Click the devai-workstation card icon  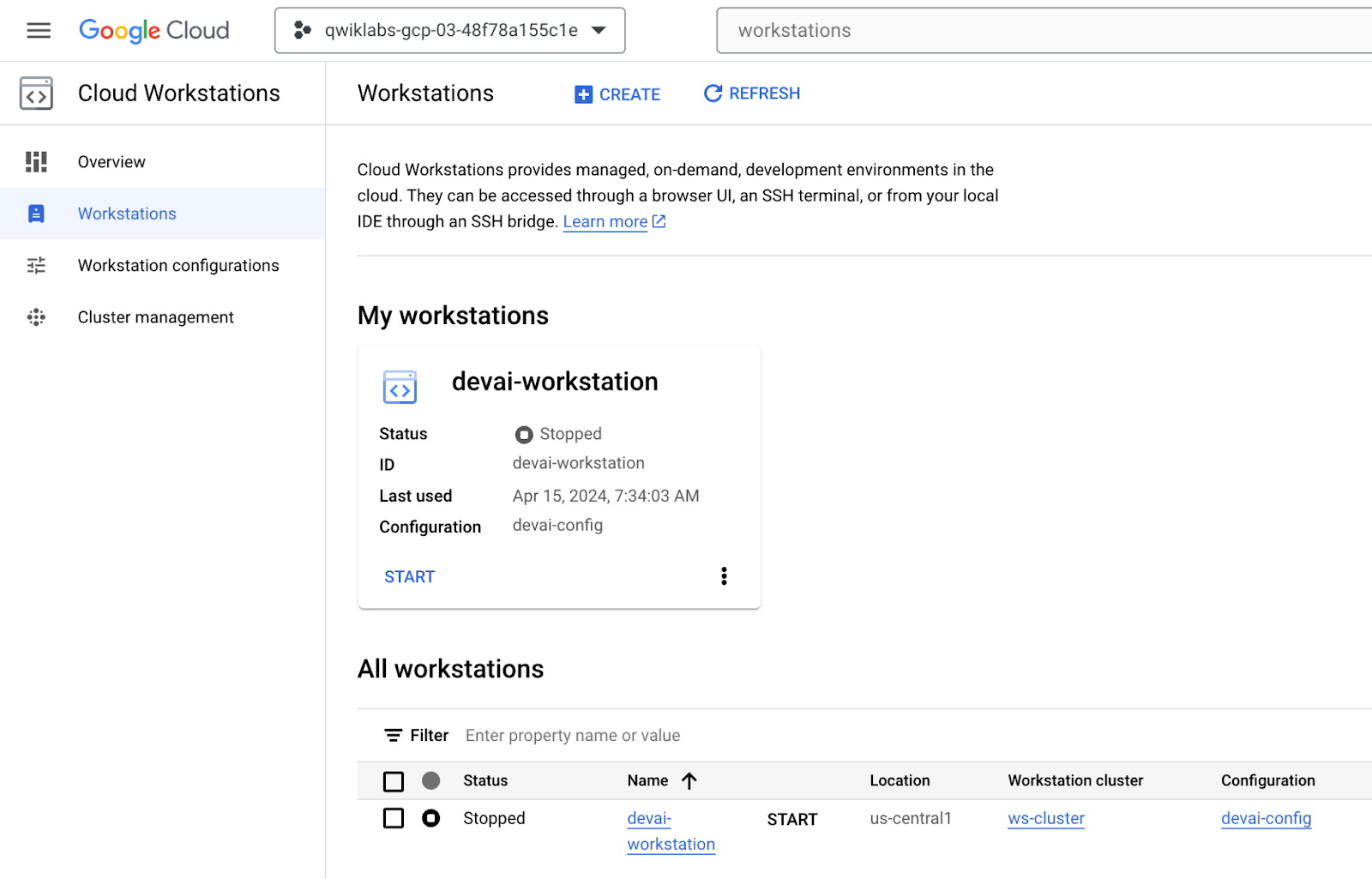(400, 387)
